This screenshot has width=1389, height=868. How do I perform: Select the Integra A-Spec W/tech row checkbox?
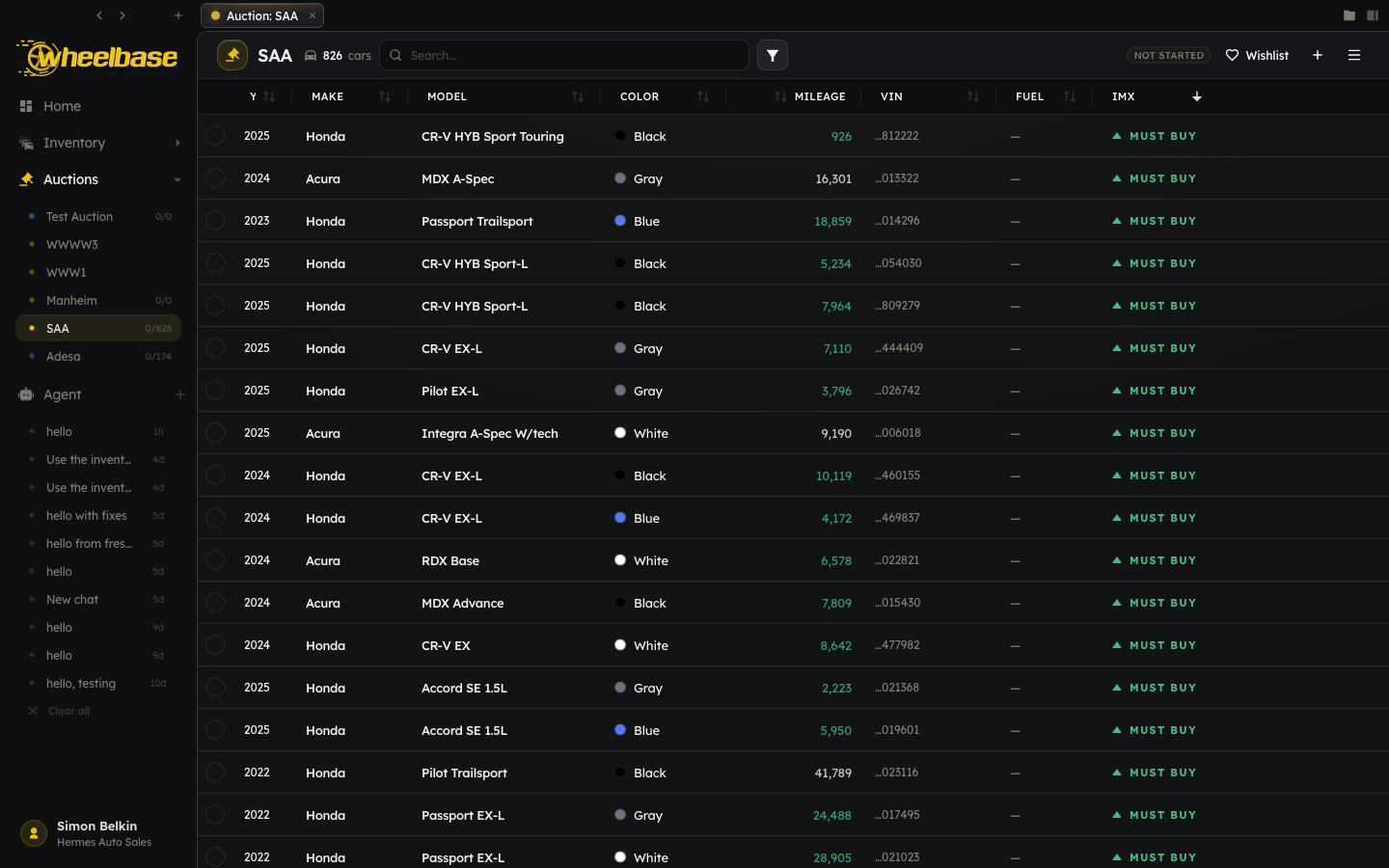[215, 433]
